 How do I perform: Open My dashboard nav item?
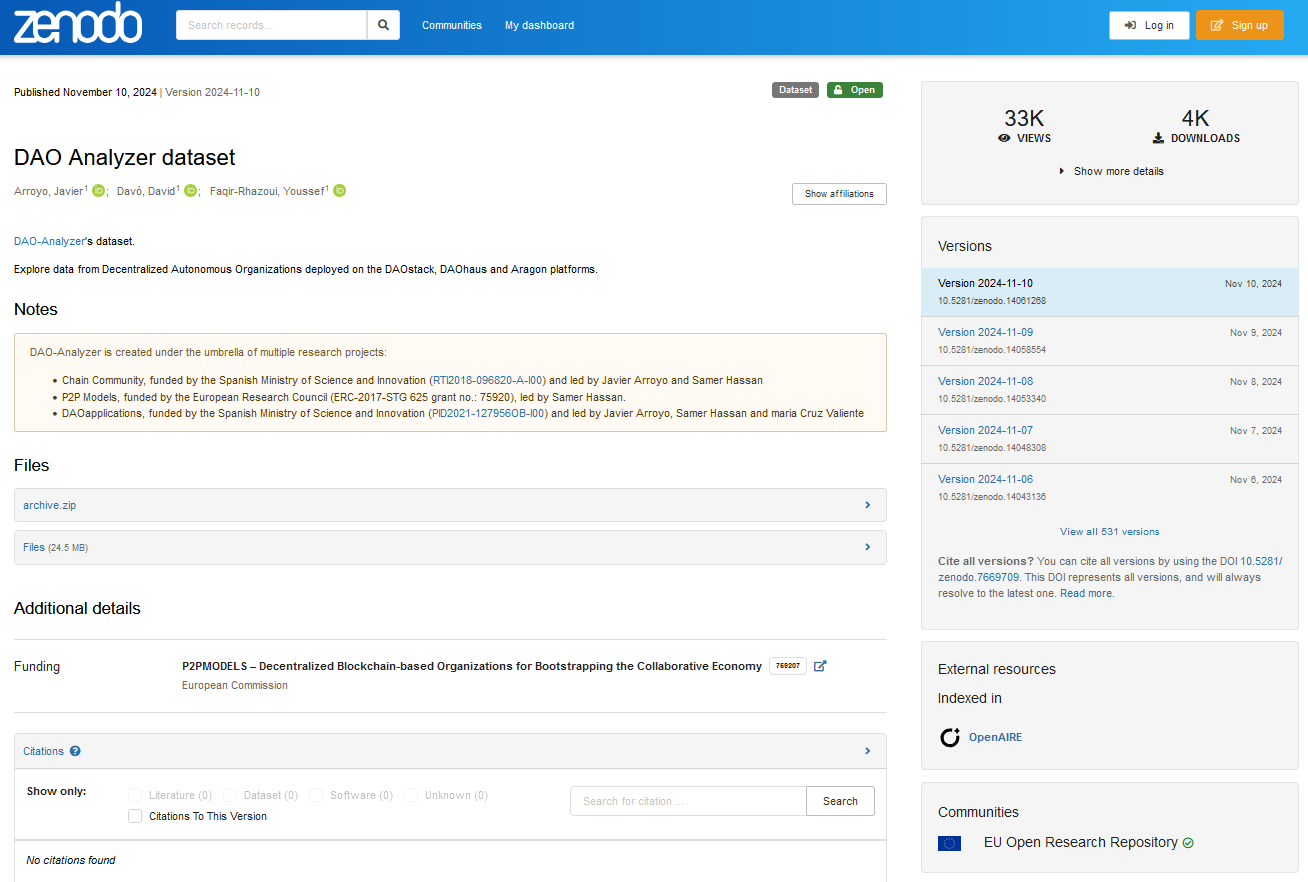[539, 25]
